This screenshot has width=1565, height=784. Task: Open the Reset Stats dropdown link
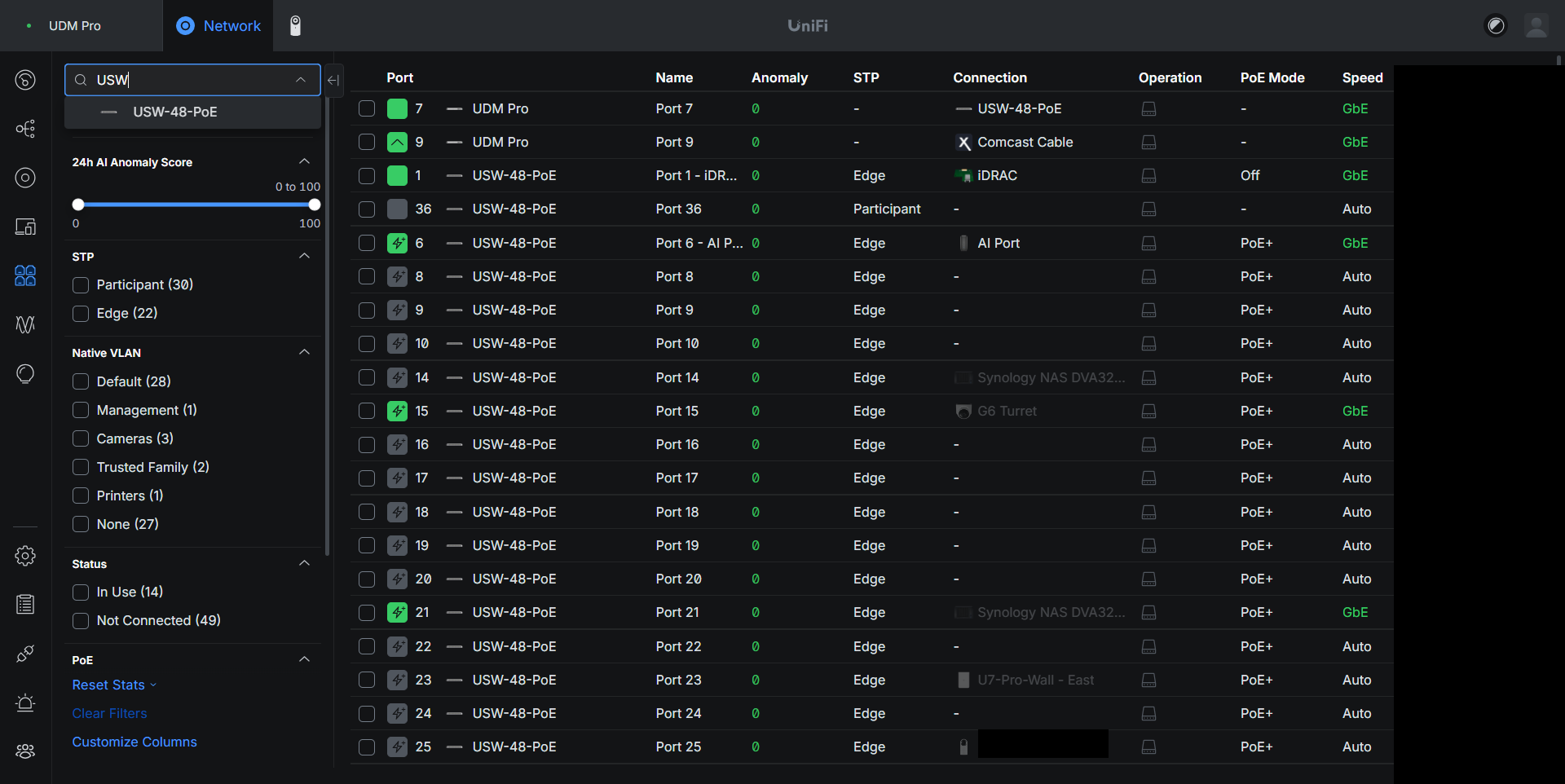pos(114,685)
